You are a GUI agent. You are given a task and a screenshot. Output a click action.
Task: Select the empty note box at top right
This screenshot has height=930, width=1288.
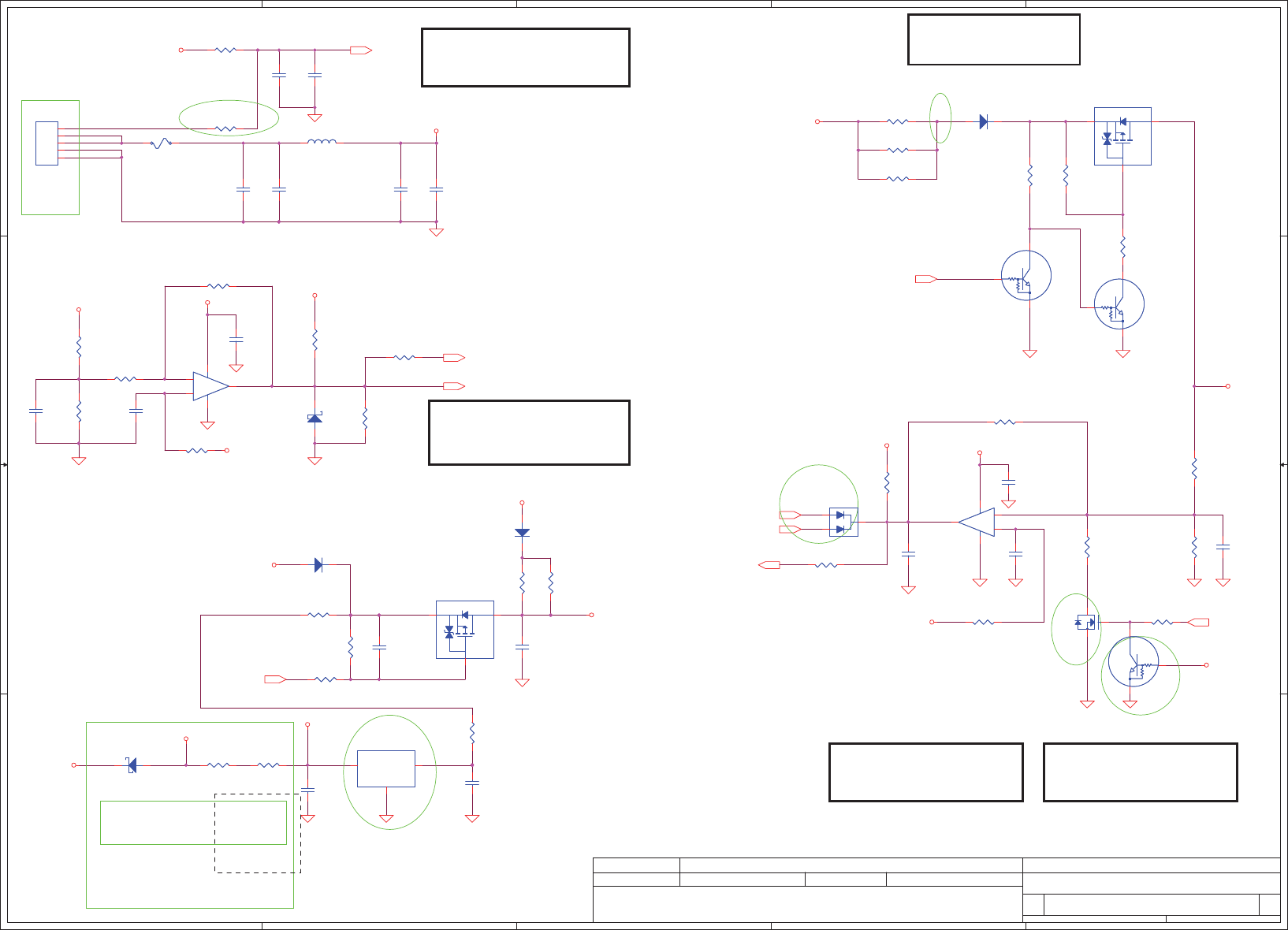994,39
